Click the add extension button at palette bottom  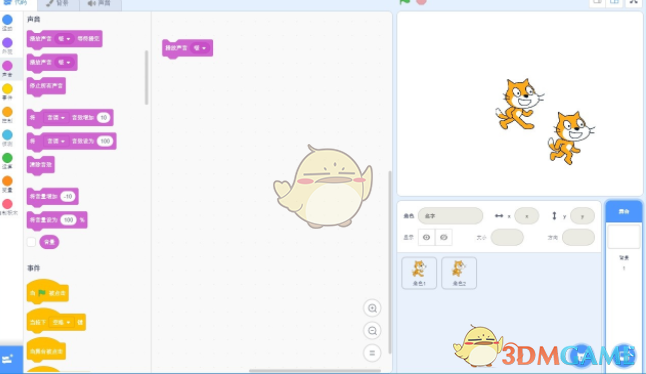[11, 359]
